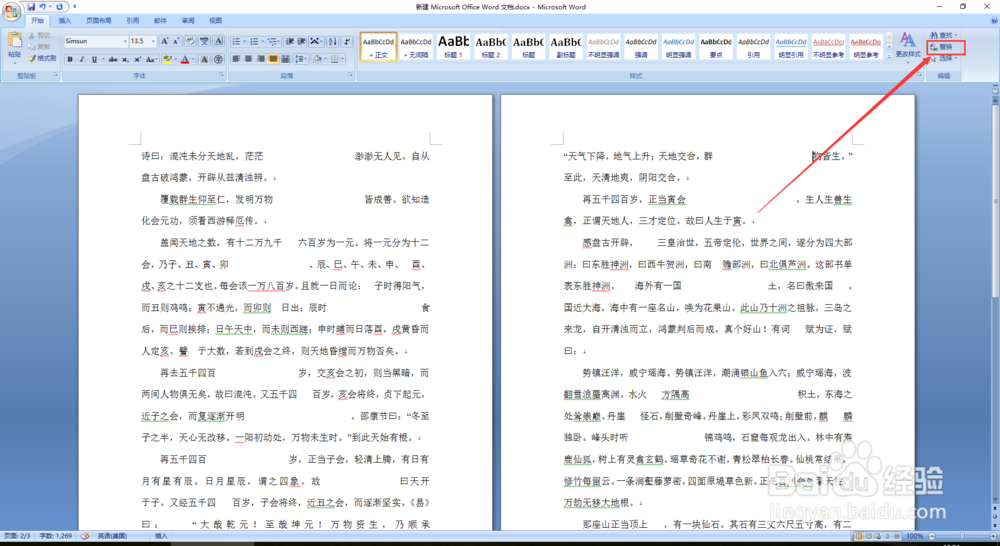Redo the last action
This screenshot has width=1000, height=546.
(x=59, y=7)
